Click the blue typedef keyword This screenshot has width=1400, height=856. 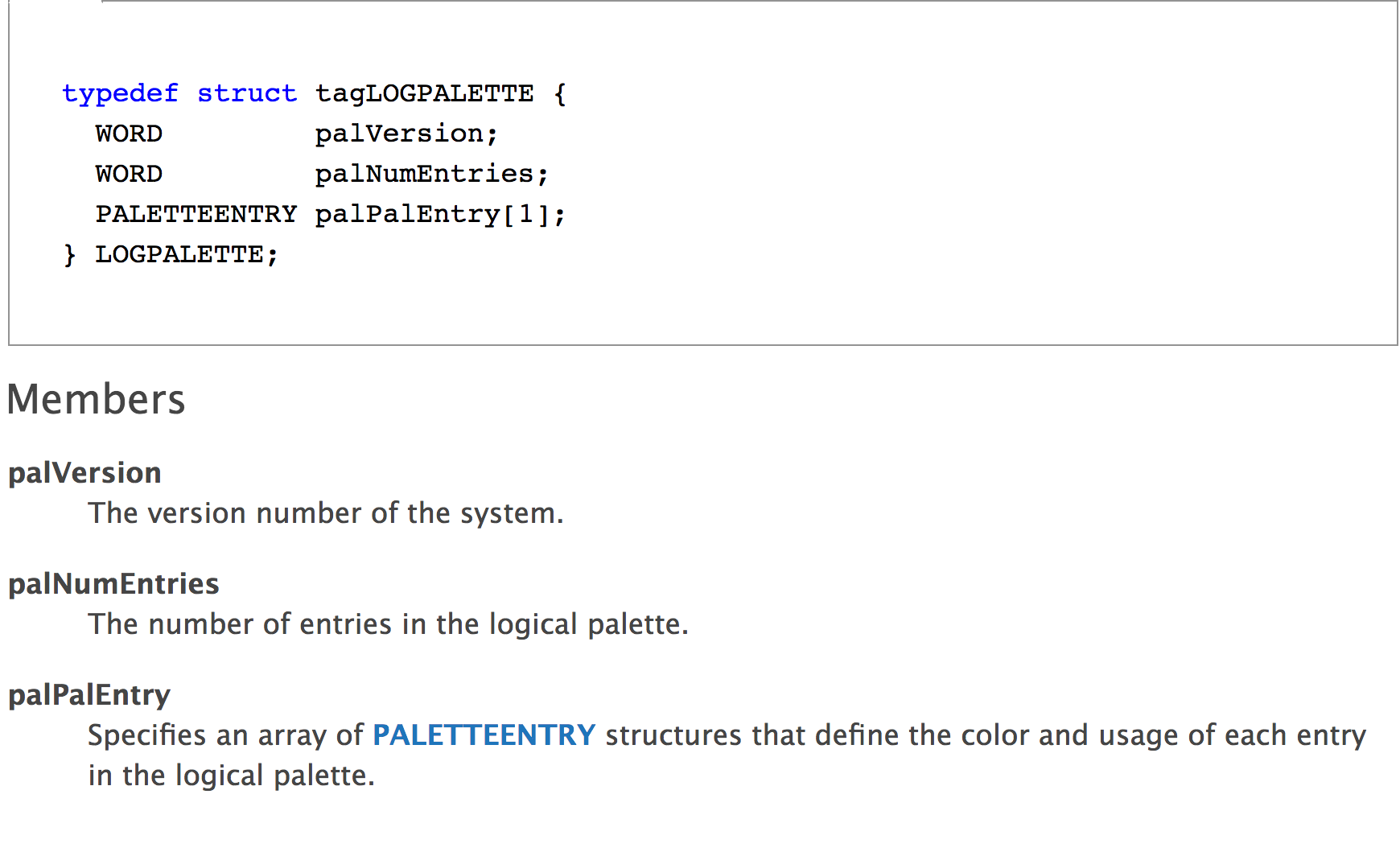[120, 93]
